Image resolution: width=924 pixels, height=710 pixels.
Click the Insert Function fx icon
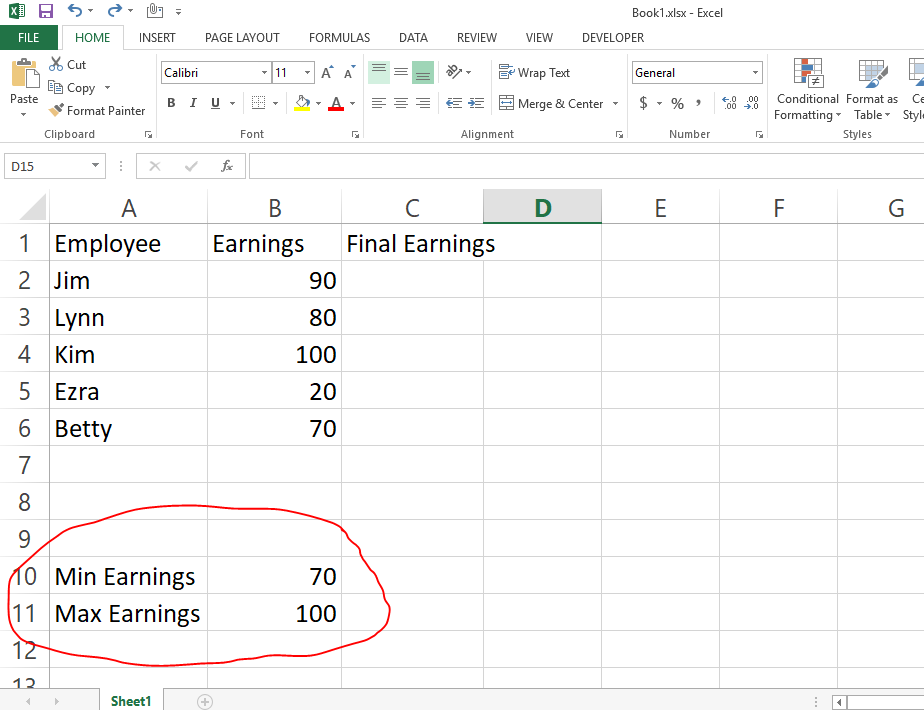(x=227, y=166)
